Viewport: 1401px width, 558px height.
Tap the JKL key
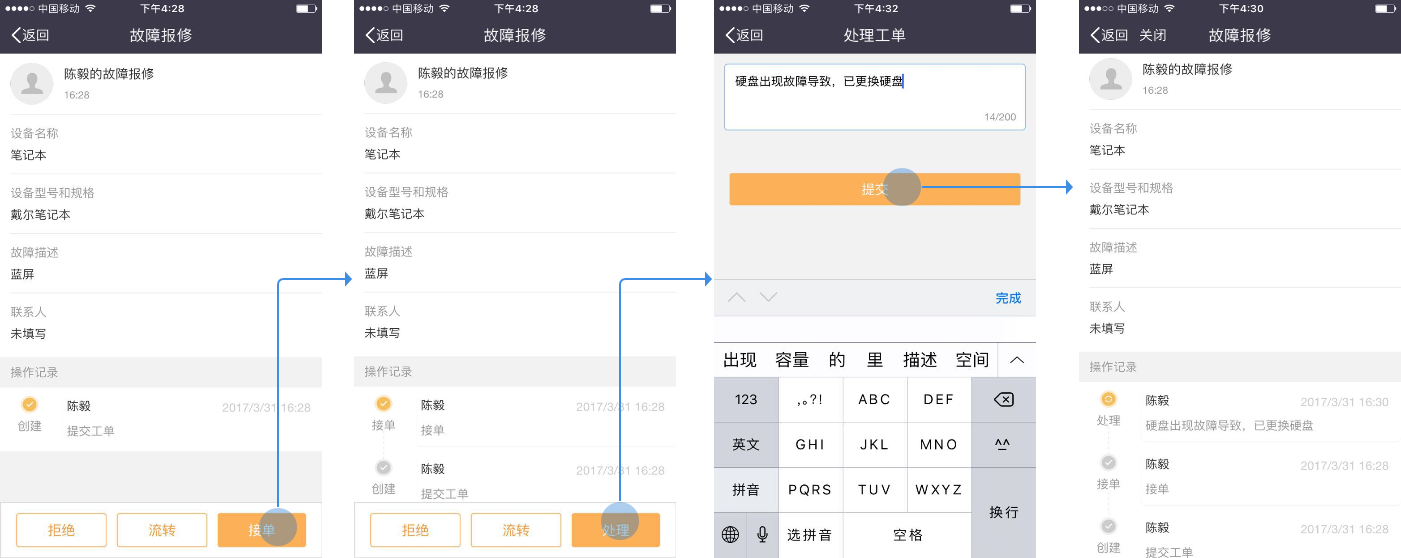(875, 445)
